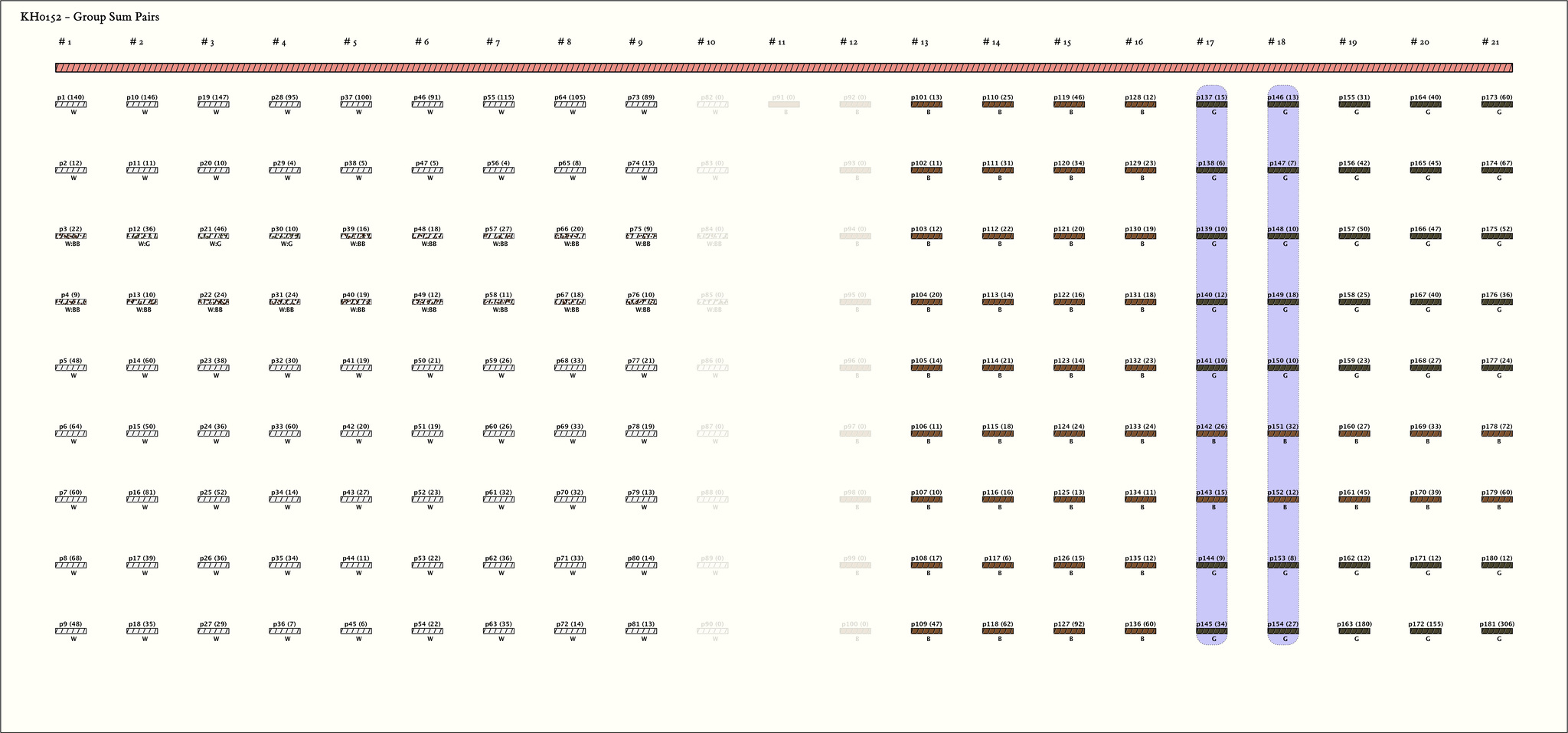Click the # 11 column header

pos(777,42)
